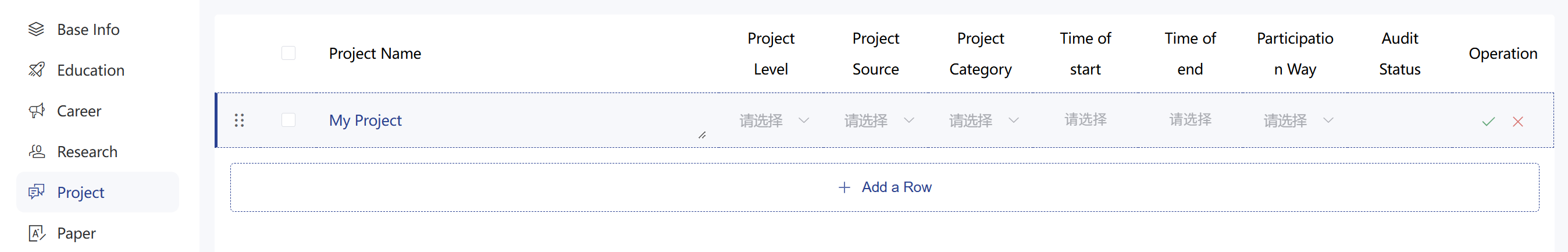Click the Research person icon

(x=37, y=151)
